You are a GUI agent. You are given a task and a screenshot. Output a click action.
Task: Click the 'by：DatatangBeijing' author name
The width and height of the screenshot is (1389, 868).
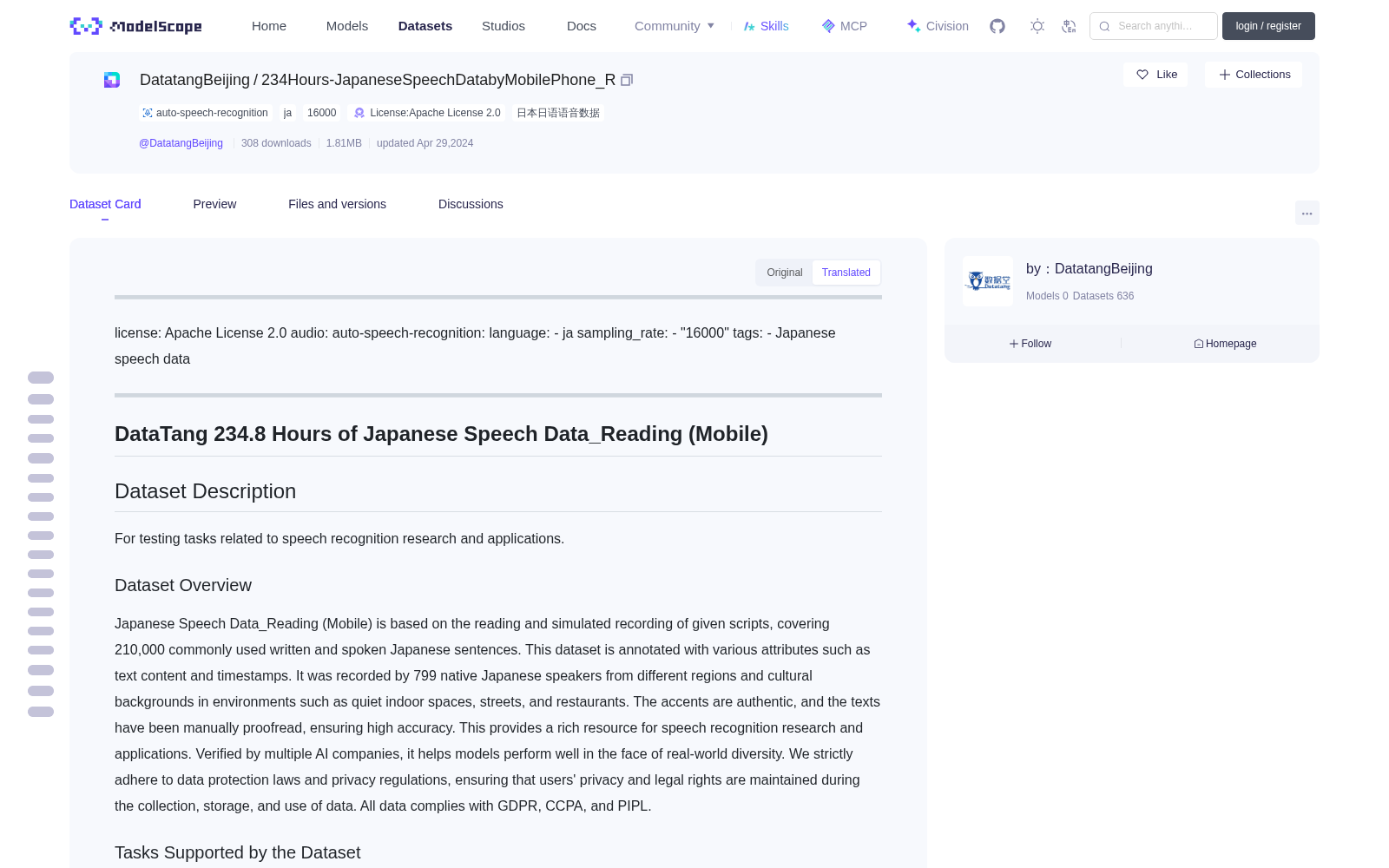click(x=1089, y=269)
